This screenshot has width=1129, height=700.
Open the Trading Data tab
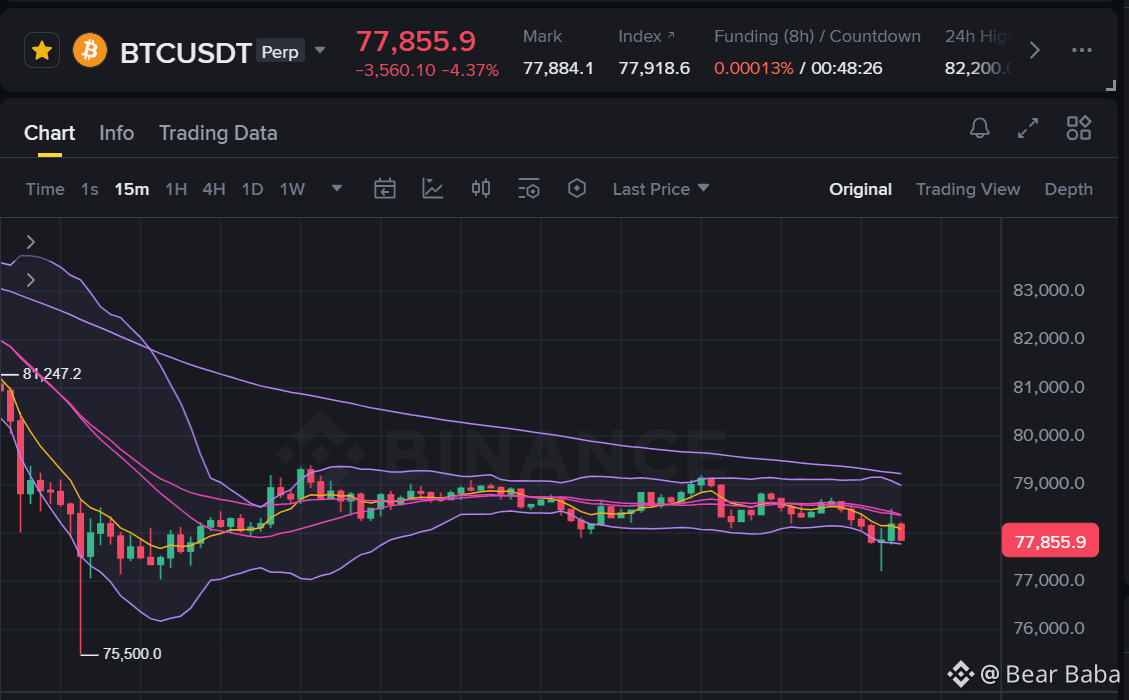click(218, 133)
